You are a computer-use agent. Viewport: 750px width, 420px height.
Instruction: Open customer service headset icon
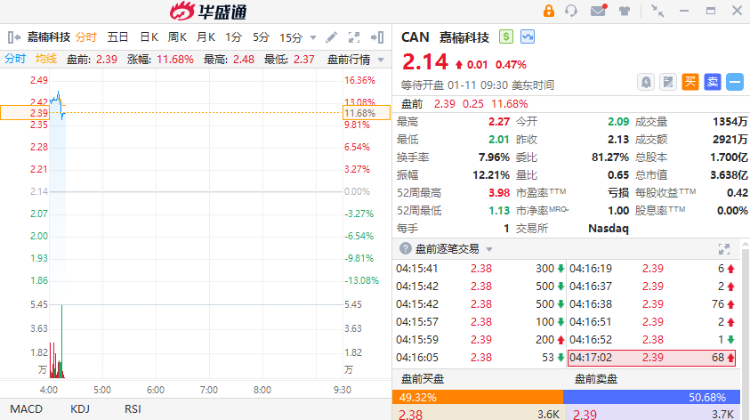click(571, 11)
